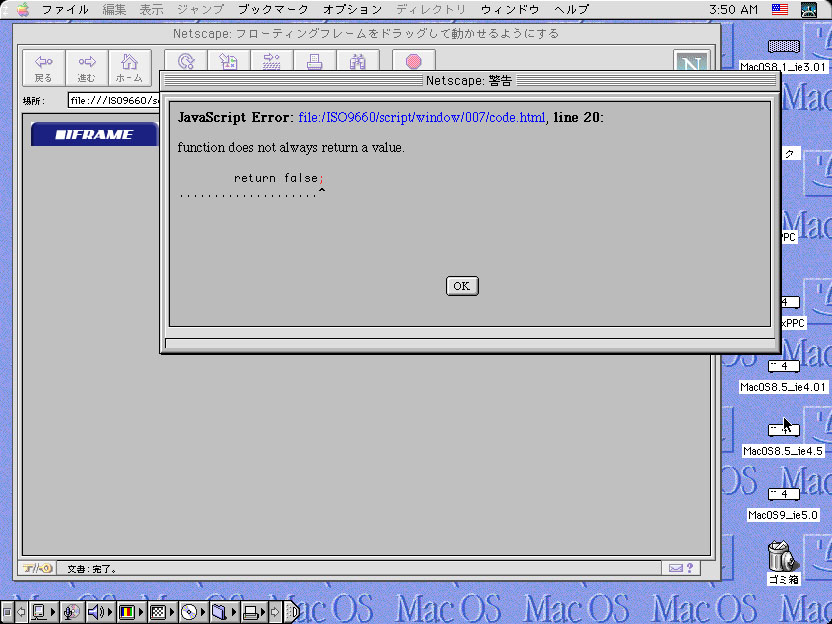This screenshot has width=832, height=624.
Task: Open the ヘルプ menu
Action: click(571, 10)
